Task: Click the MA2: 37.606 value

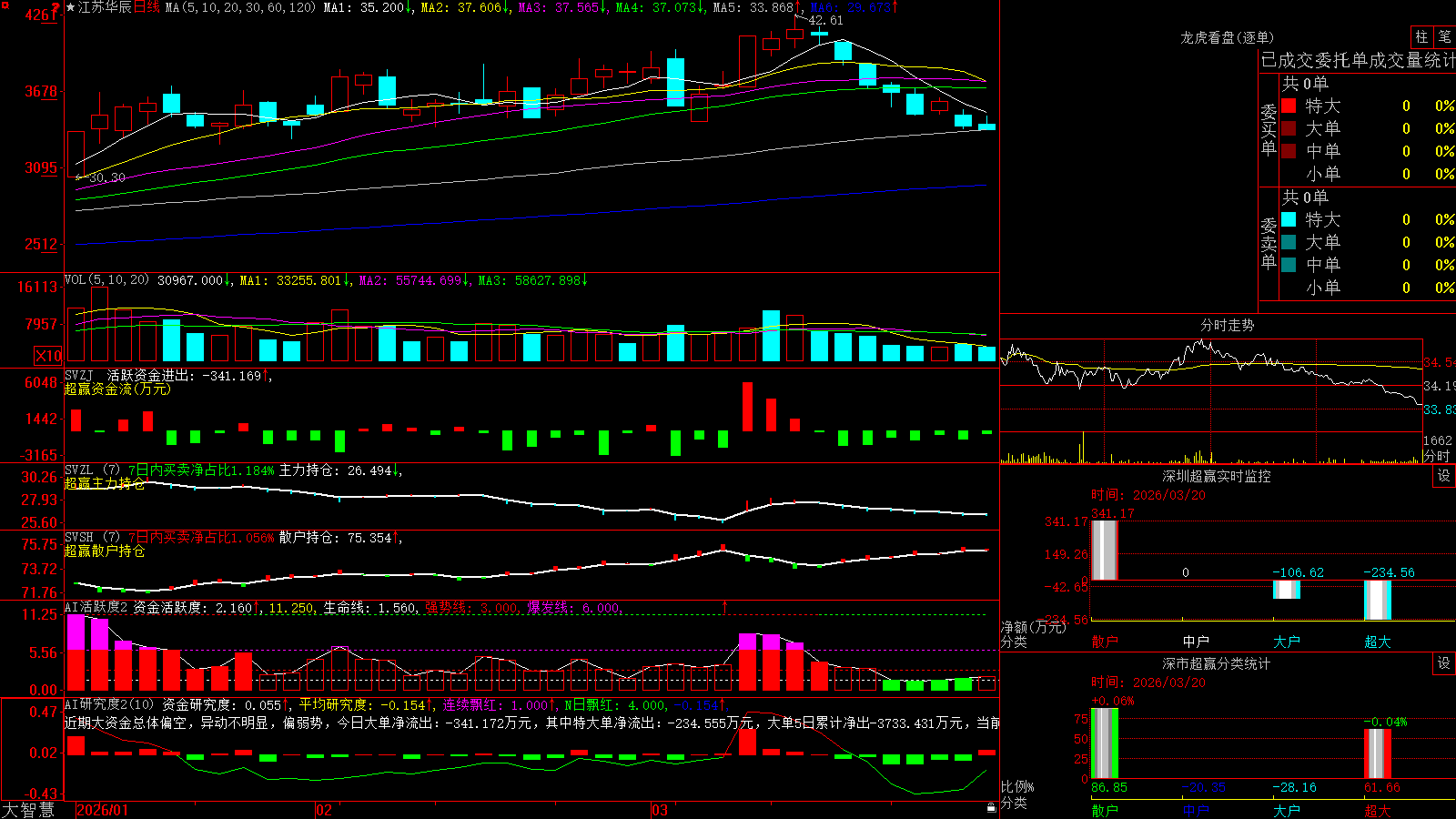Action: (460, 7)
